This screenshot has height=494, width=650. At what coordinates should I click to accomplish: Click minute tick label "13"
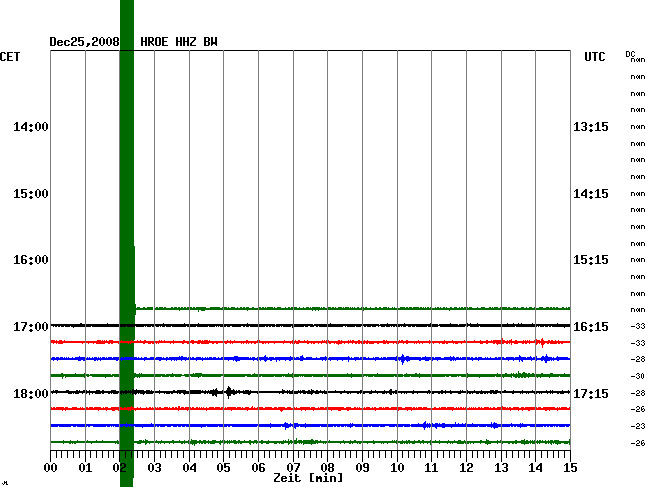tap(501, 468)
